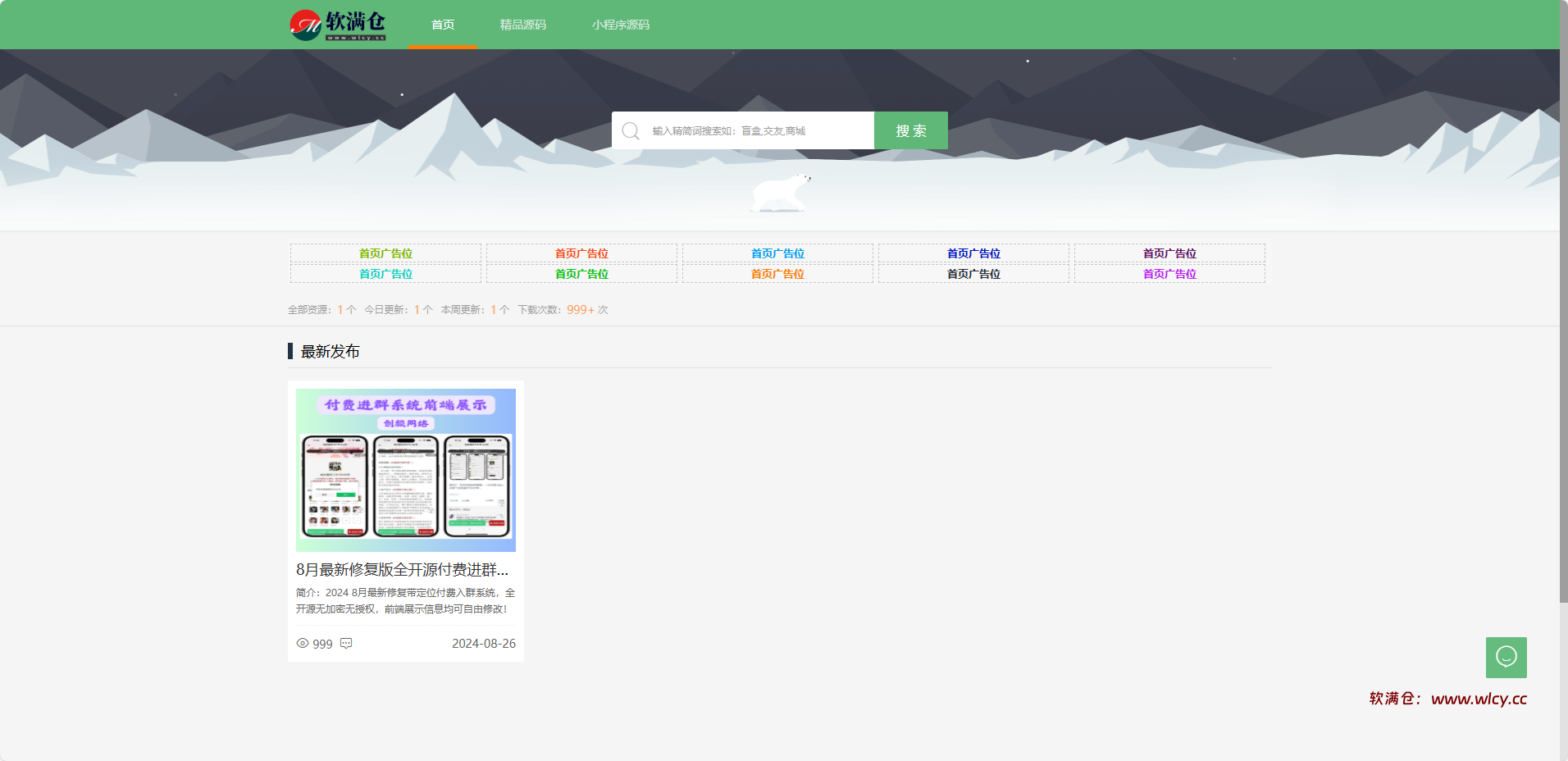Screen dimensions: 1568x761
Task: Open the olive-green 首页广告位 ad link
Action: 385,253
